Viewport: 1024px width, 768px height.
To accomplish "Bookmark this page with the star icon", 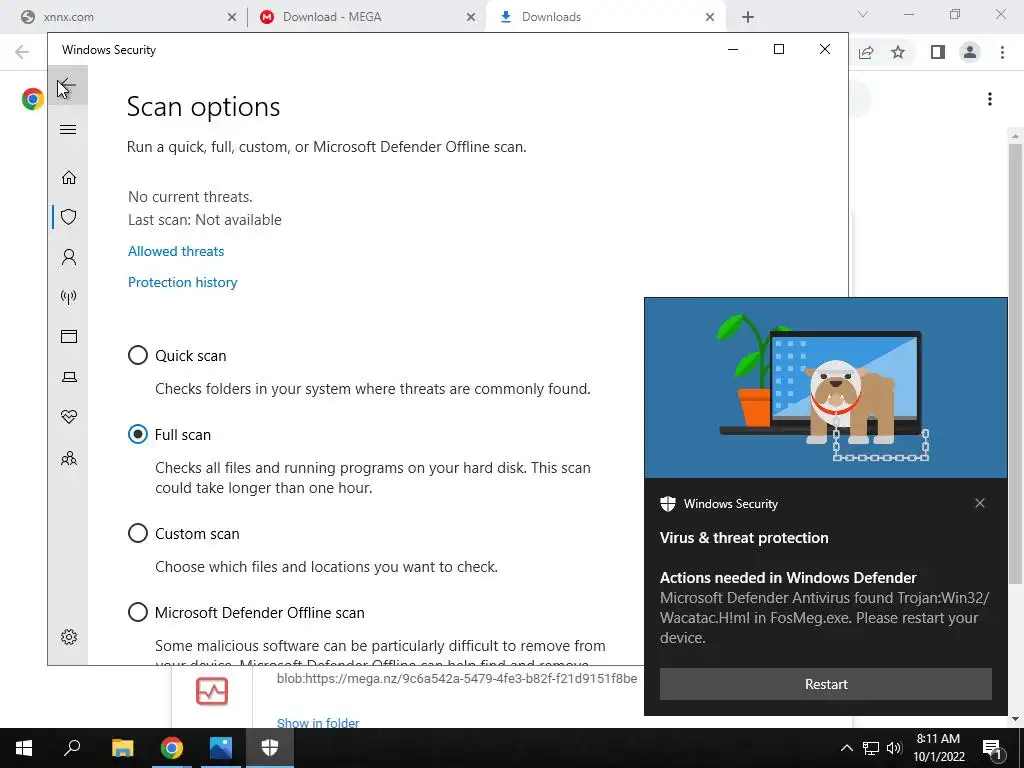I will [x=899, y=52].
